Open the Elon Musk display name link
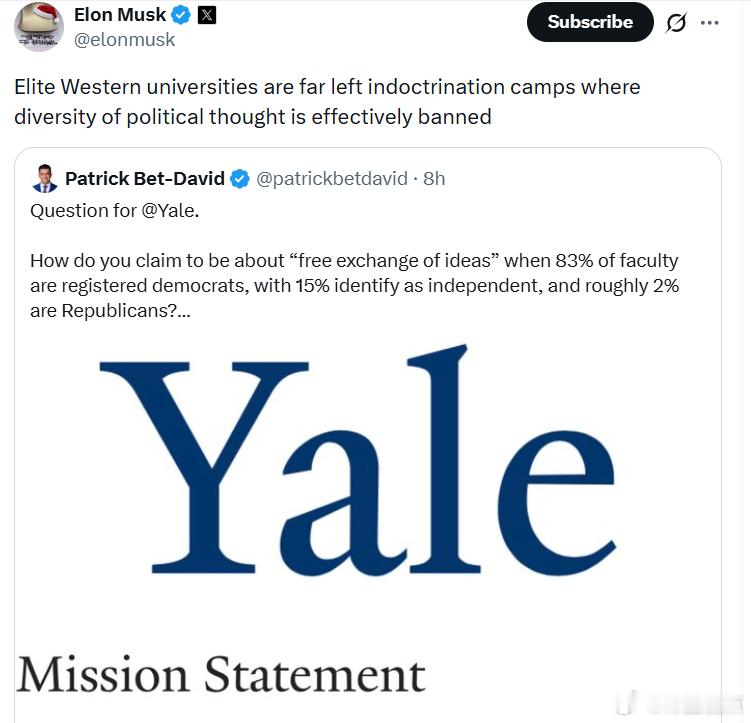 pyautogui.click(x=120, y=16)
